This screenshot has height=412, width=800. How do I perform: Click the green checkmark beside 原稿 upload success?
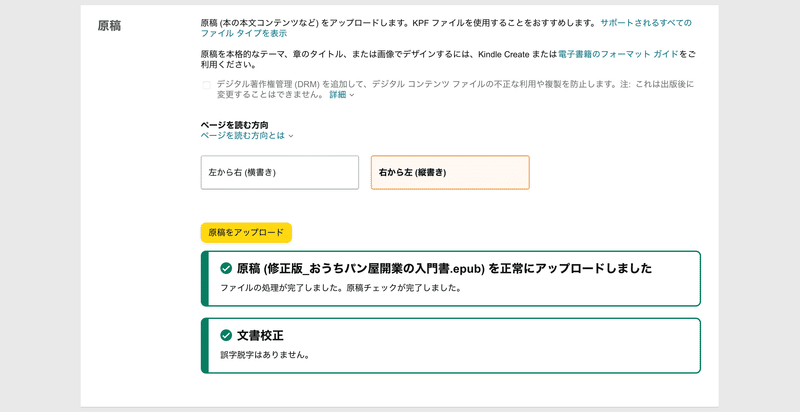coord(226,268)
